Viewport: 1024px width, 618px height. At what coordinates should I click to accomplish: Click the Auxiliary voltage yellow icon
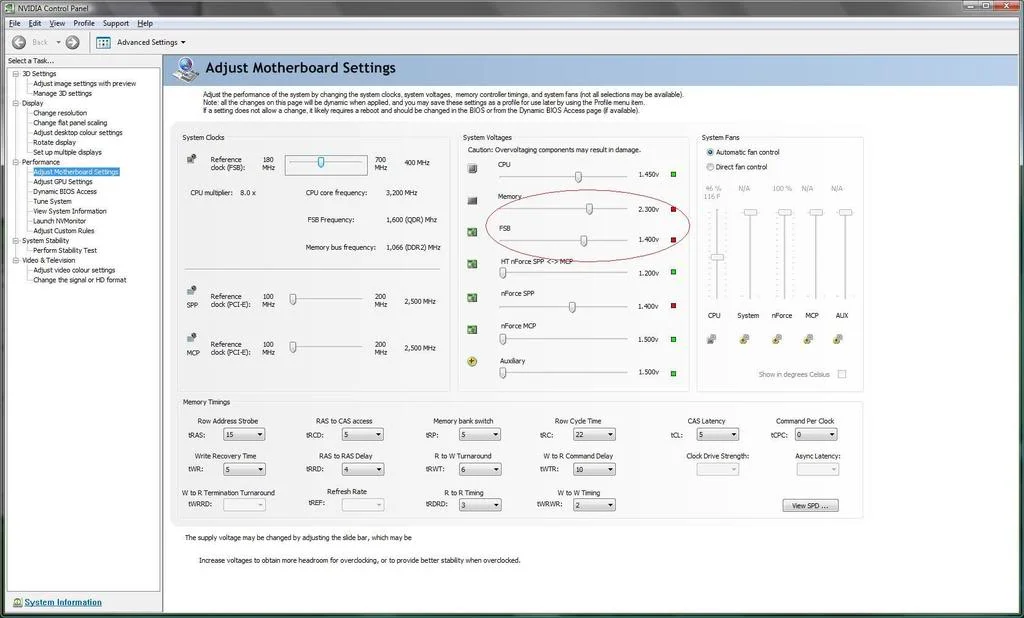pos(472,361)
